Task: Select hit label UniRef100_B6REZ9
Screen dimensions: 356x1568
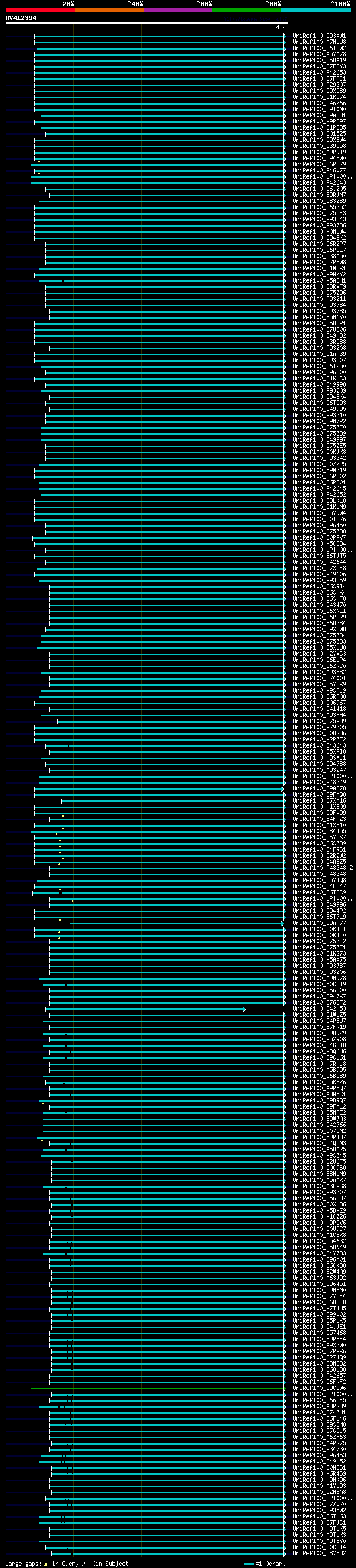Action: point(319,164)
